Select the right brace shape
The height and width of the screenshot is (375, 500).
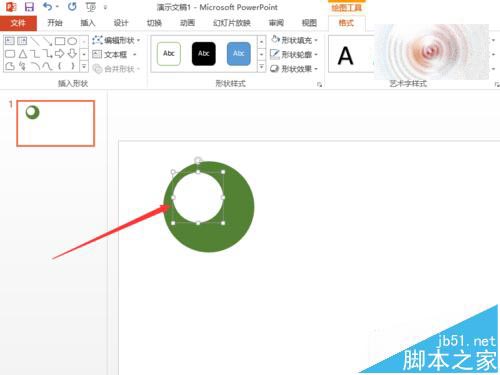72,66
